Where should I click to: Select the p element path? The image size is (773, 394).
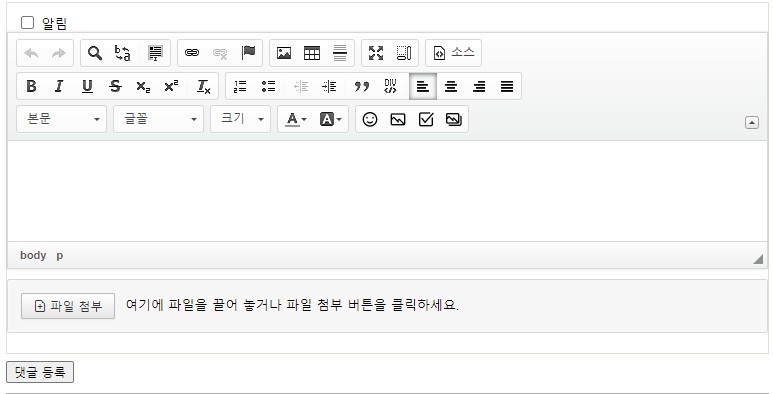click(x=60, y=255)
